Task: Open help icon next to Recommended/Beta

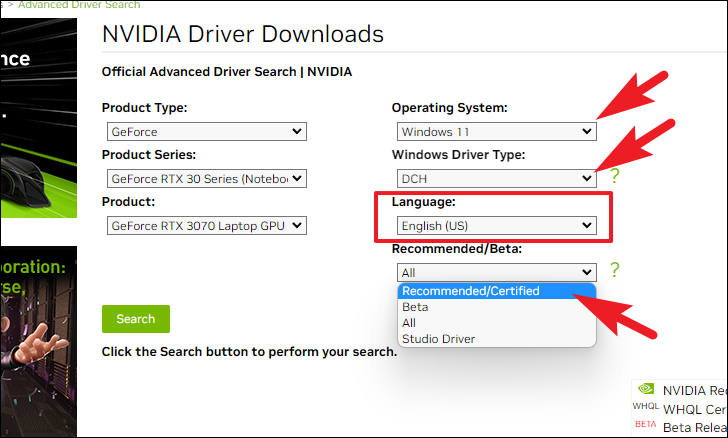Action: (x=614, y=270)
